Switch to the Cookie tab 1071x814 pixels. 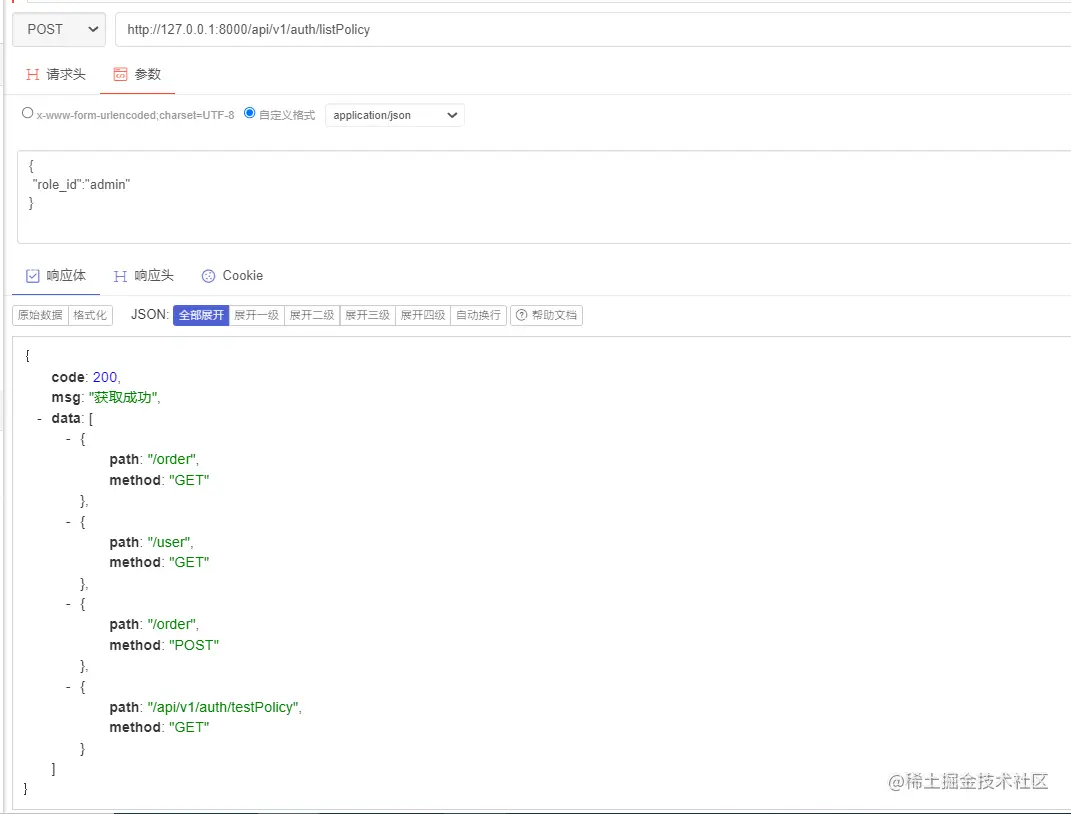[x=243, y=275]
